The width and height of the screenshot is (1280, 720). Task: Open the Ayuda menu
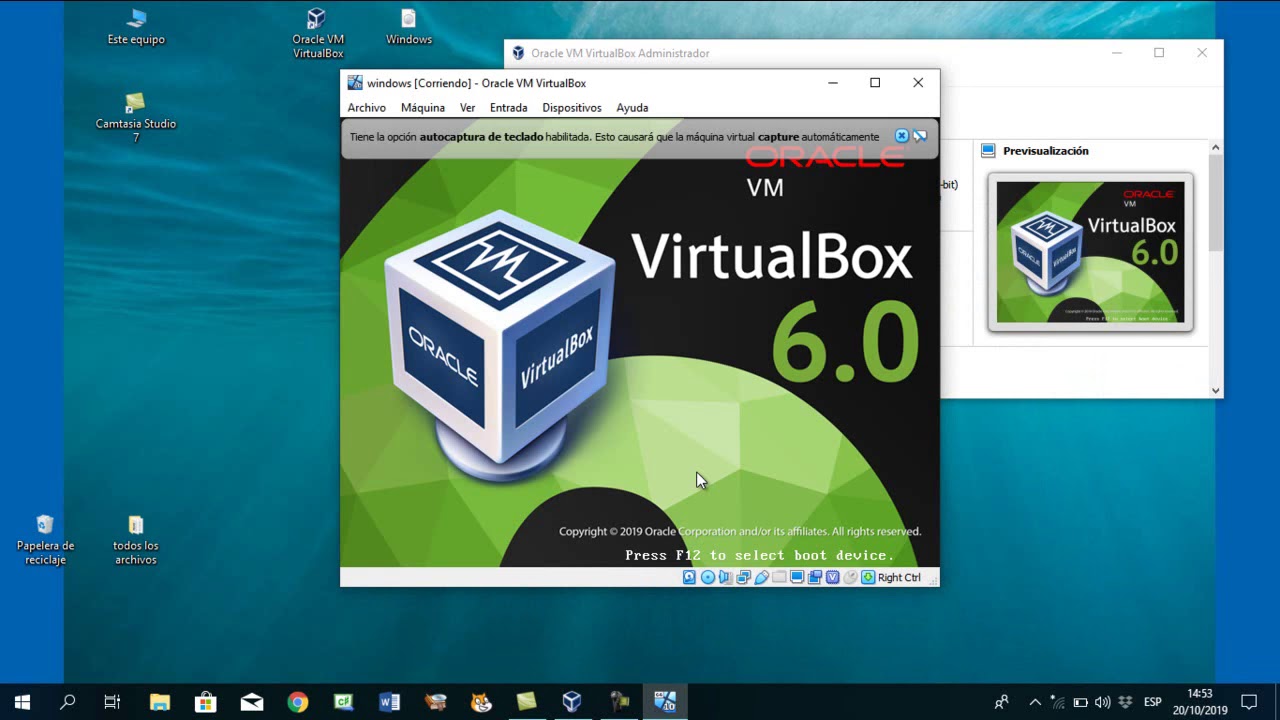coord(632,107)
